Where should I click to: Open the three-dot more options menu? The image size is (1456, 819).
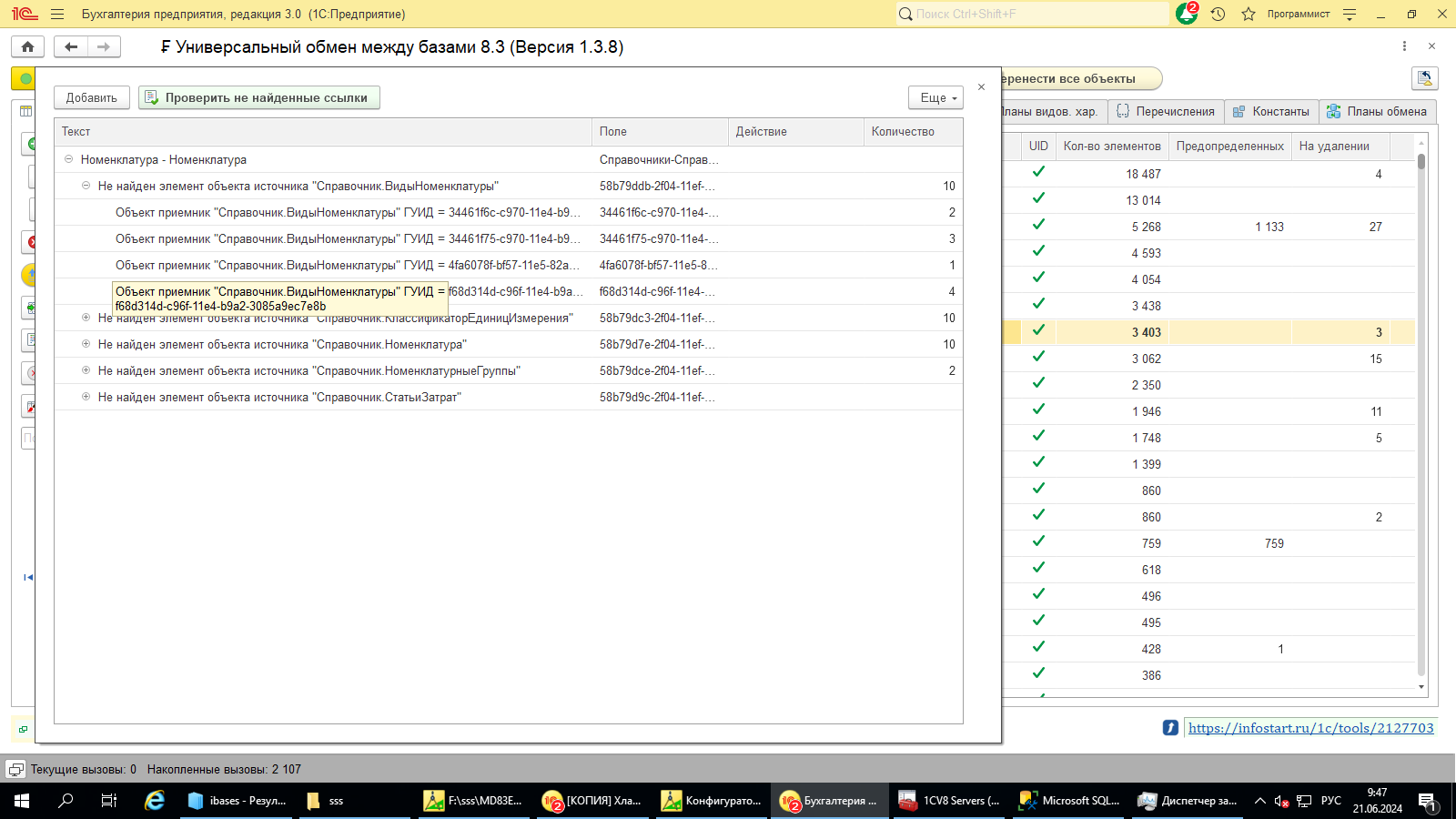tap(1404, 46)
